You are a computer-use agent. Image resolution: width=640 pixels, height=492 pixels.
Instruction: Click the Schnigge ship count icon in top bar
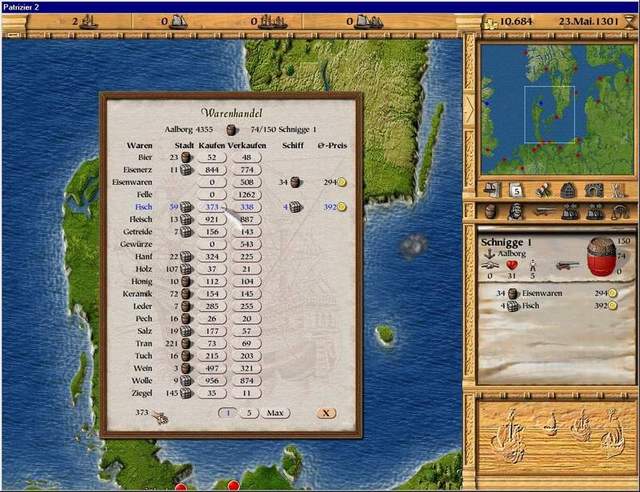point(88,21)
